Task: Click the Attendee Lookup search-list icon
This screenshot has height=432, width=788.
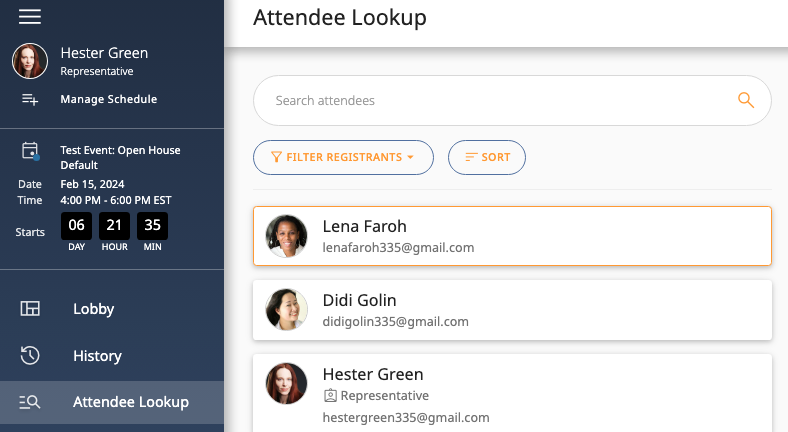Action: click(30, 402)
